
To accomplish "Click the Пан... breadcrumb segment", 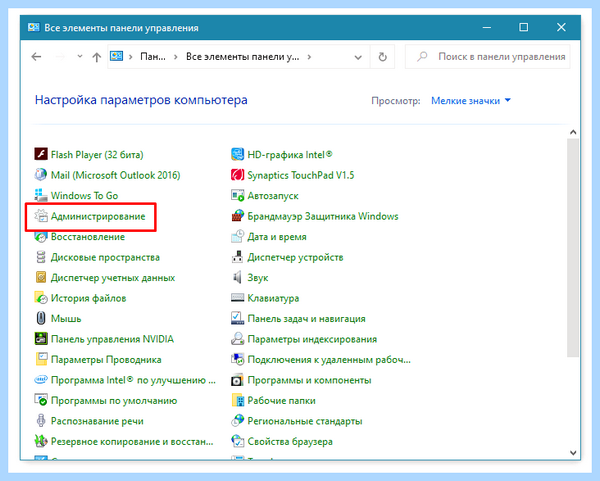I will [153, 57].
